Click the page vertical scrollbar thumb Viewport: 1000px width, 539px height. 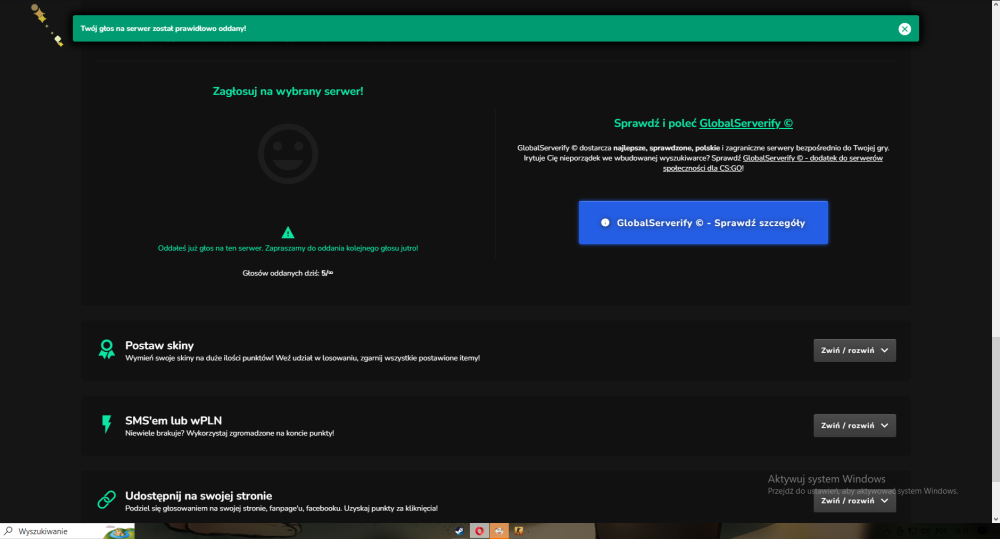996,409
